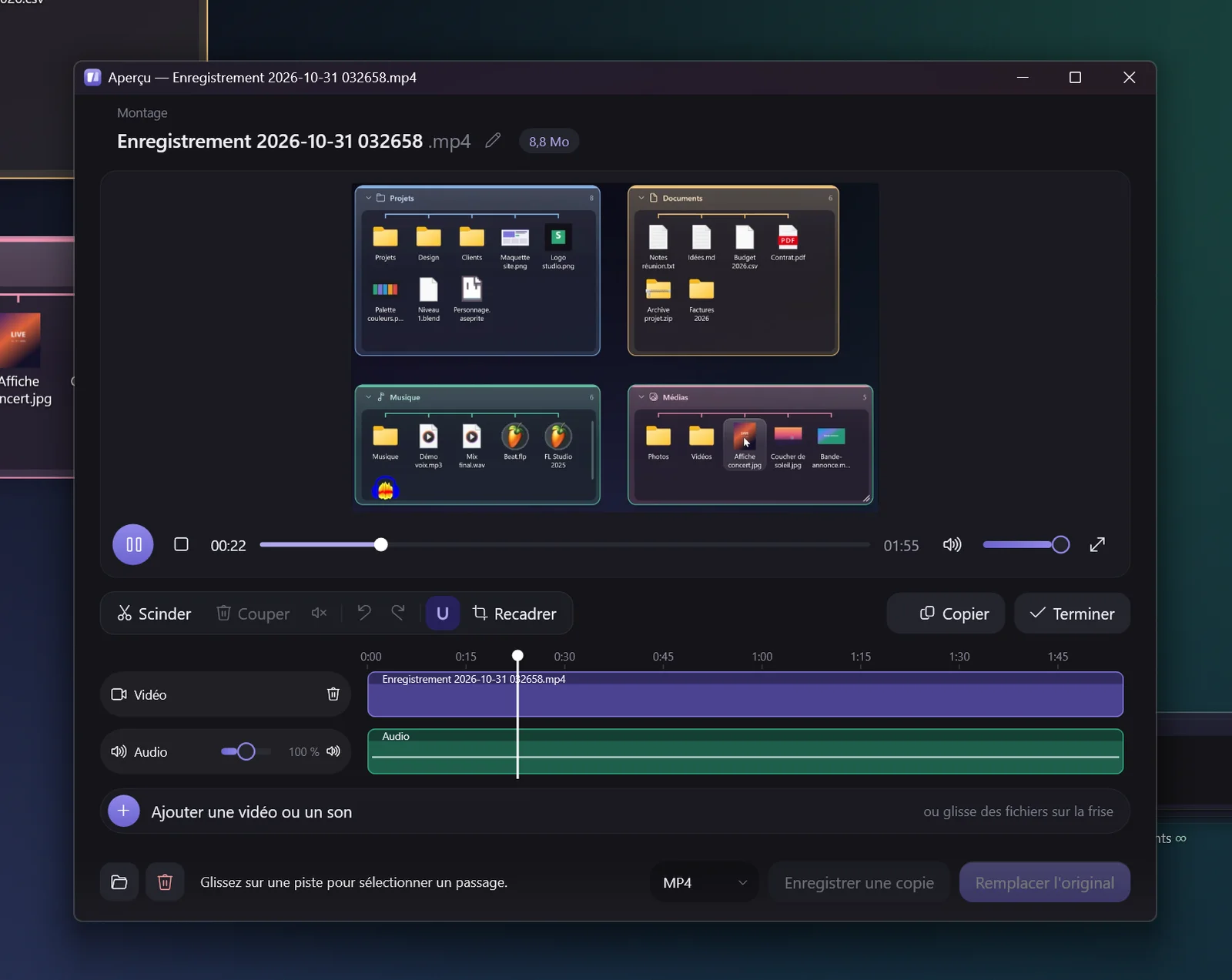Redo the last undone edit
Image resolution: width=1232 pixels, height=980 pixels.
398,613
